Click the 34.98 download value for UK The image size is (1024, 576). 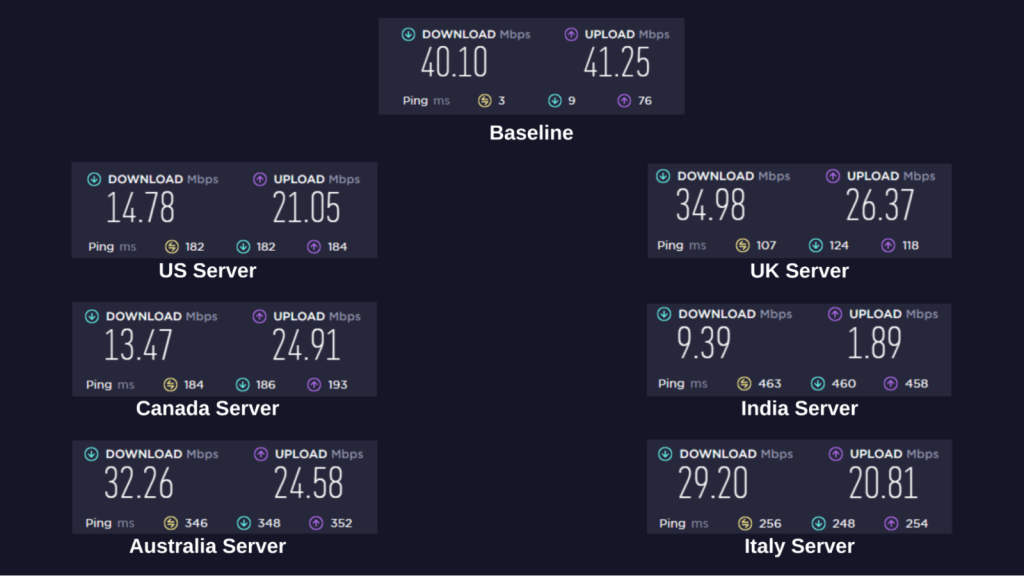coord(710,207)
